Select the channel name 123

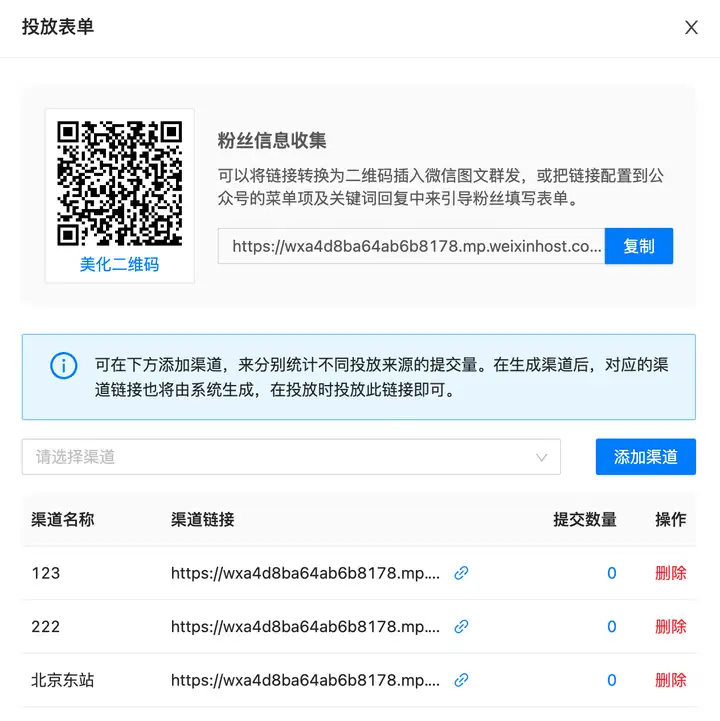pyautogui.click(x=46, y=573)
